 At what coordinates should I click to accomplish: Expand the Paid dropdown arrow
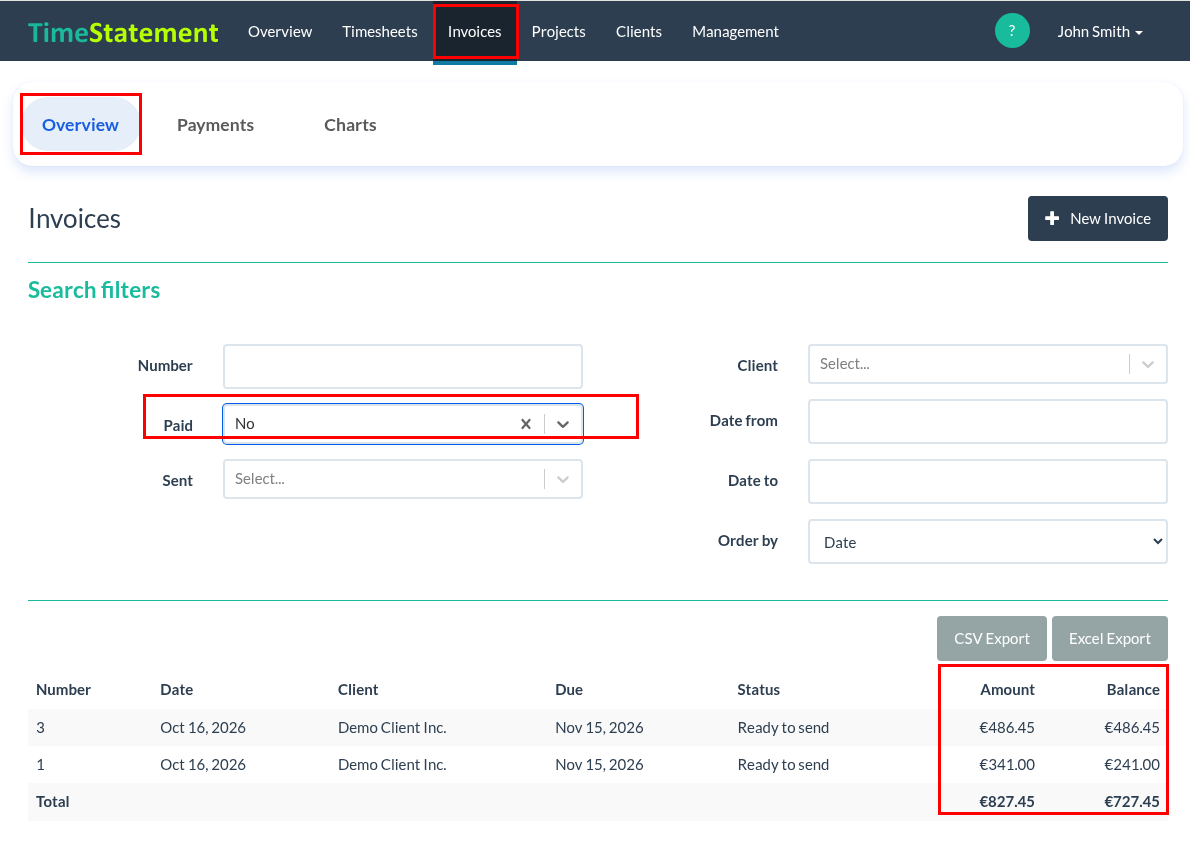click(563, 424)
